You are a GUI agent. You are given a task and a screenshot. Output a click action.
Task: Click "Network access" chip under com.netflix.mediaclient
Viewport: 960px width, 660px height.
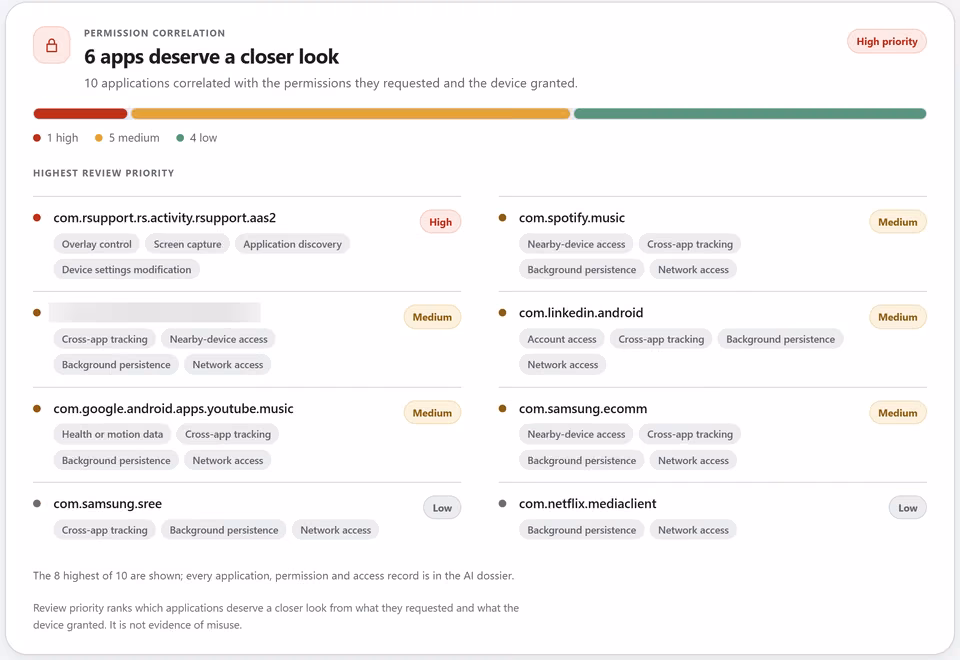[x=693, y=530]
